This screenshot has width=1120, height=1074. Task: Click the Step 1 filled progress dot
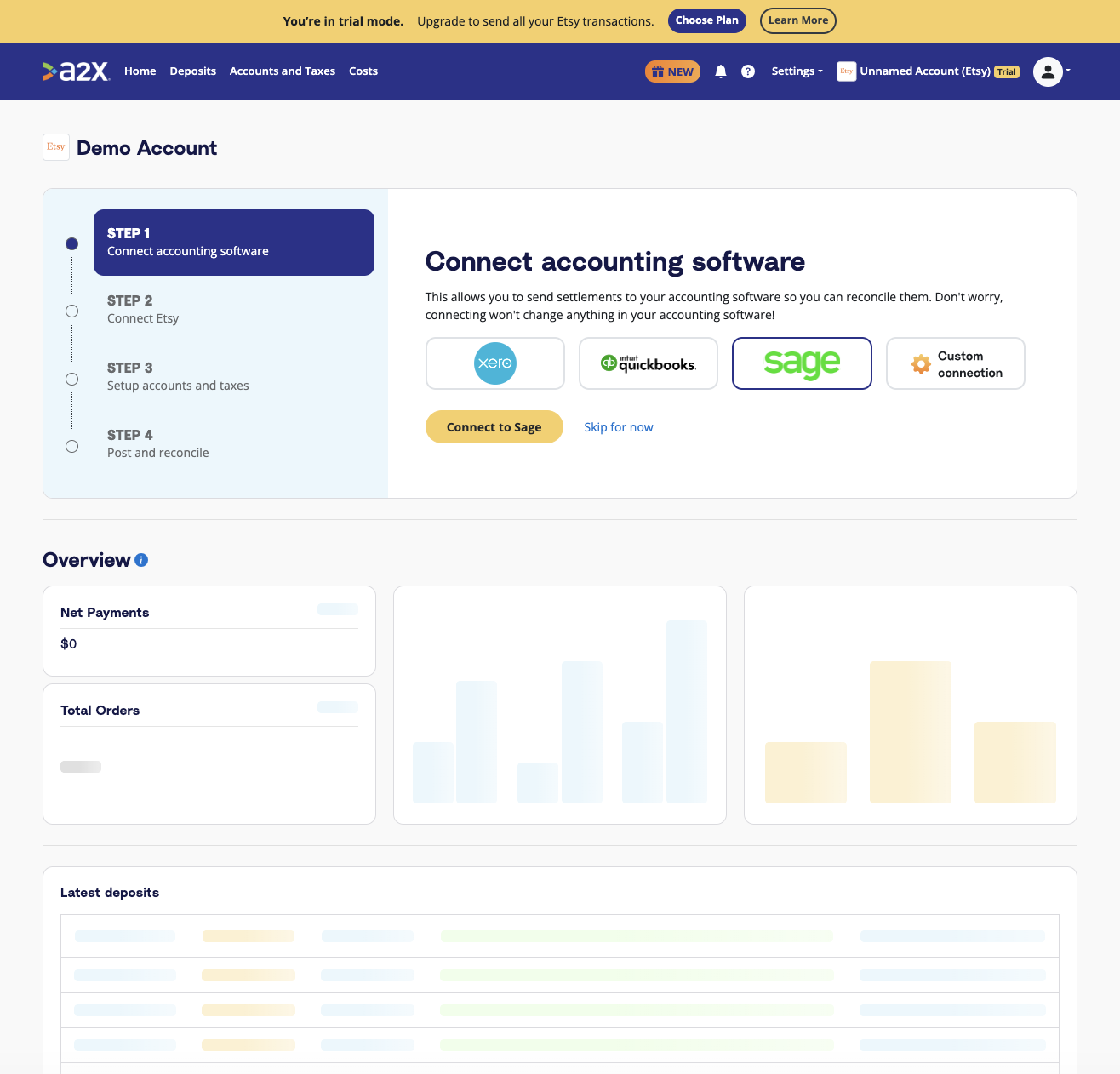coord(72,243)
